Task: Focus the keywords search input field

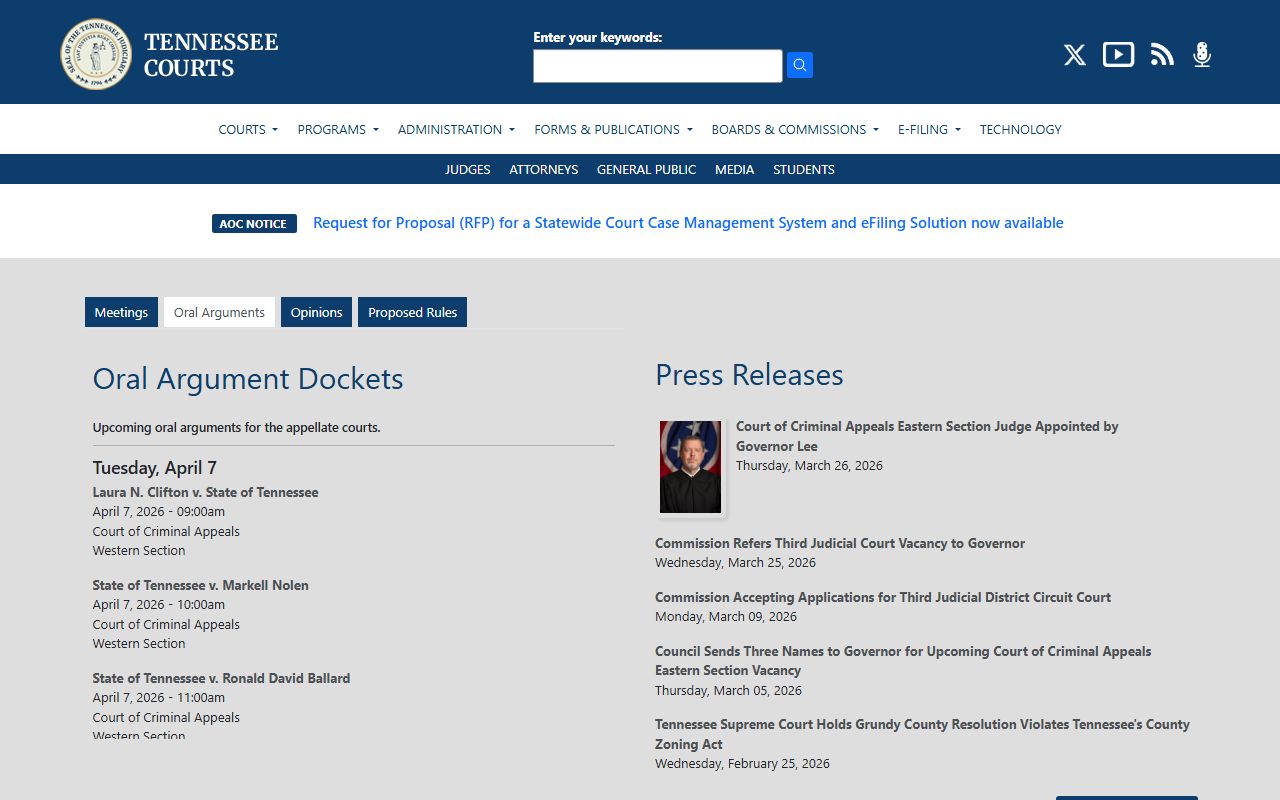Action: click(657, 66)
